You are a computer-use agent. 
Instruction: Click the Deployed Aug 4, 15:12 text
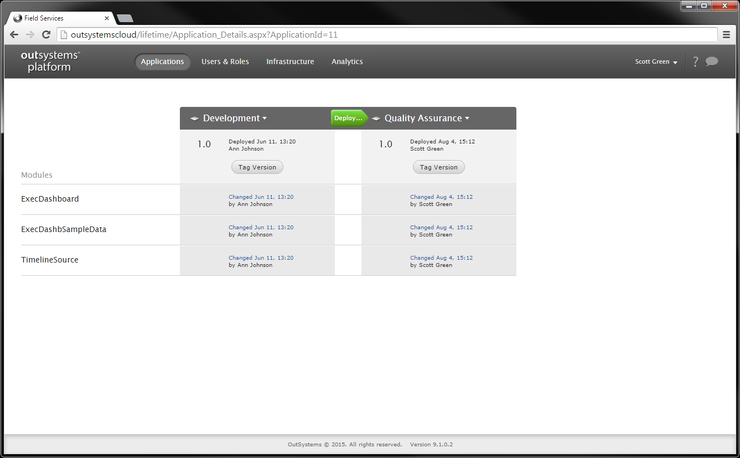point(443,142)
